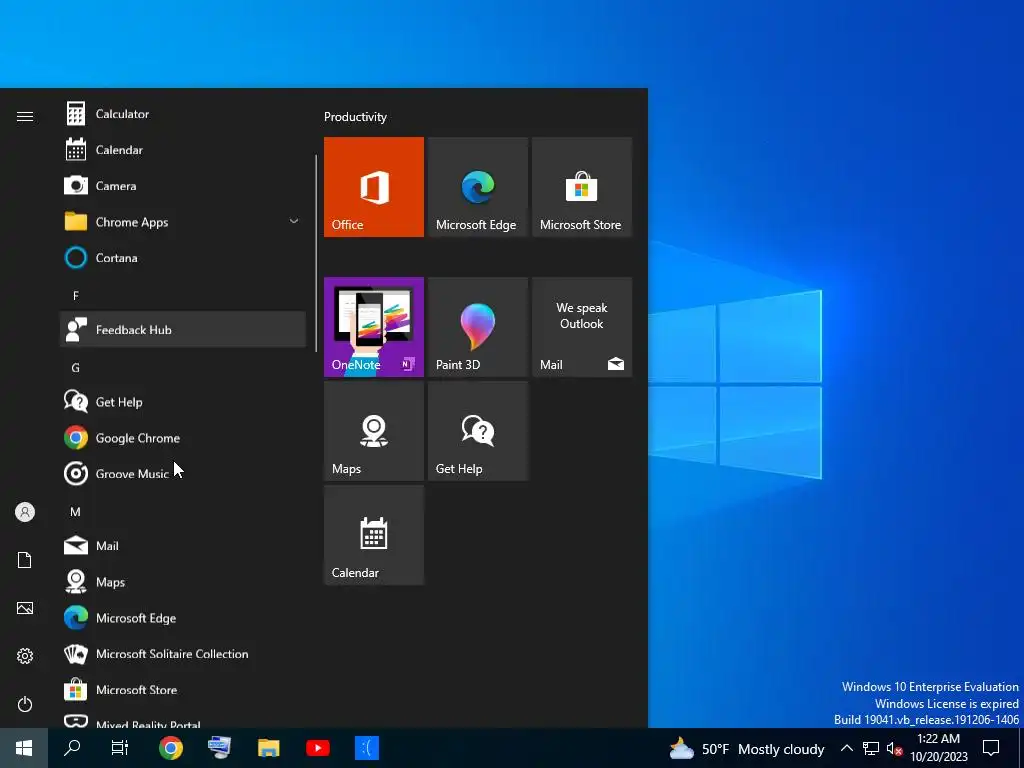Open Calendar in the app list

click(182, 150)
